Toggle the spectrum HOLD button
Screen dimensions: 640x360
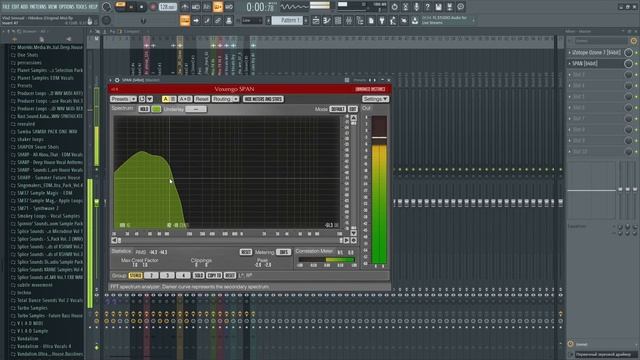144,109
